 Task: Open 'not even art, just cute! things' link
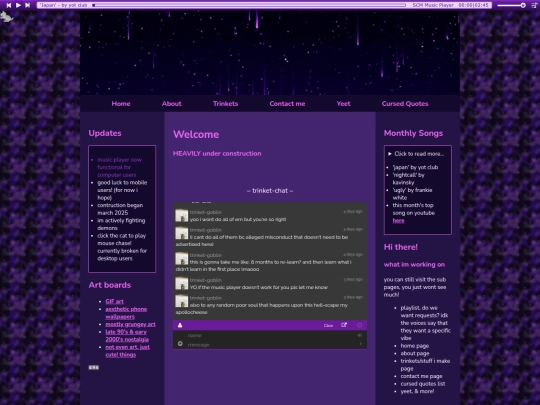(x=127, y=351)
